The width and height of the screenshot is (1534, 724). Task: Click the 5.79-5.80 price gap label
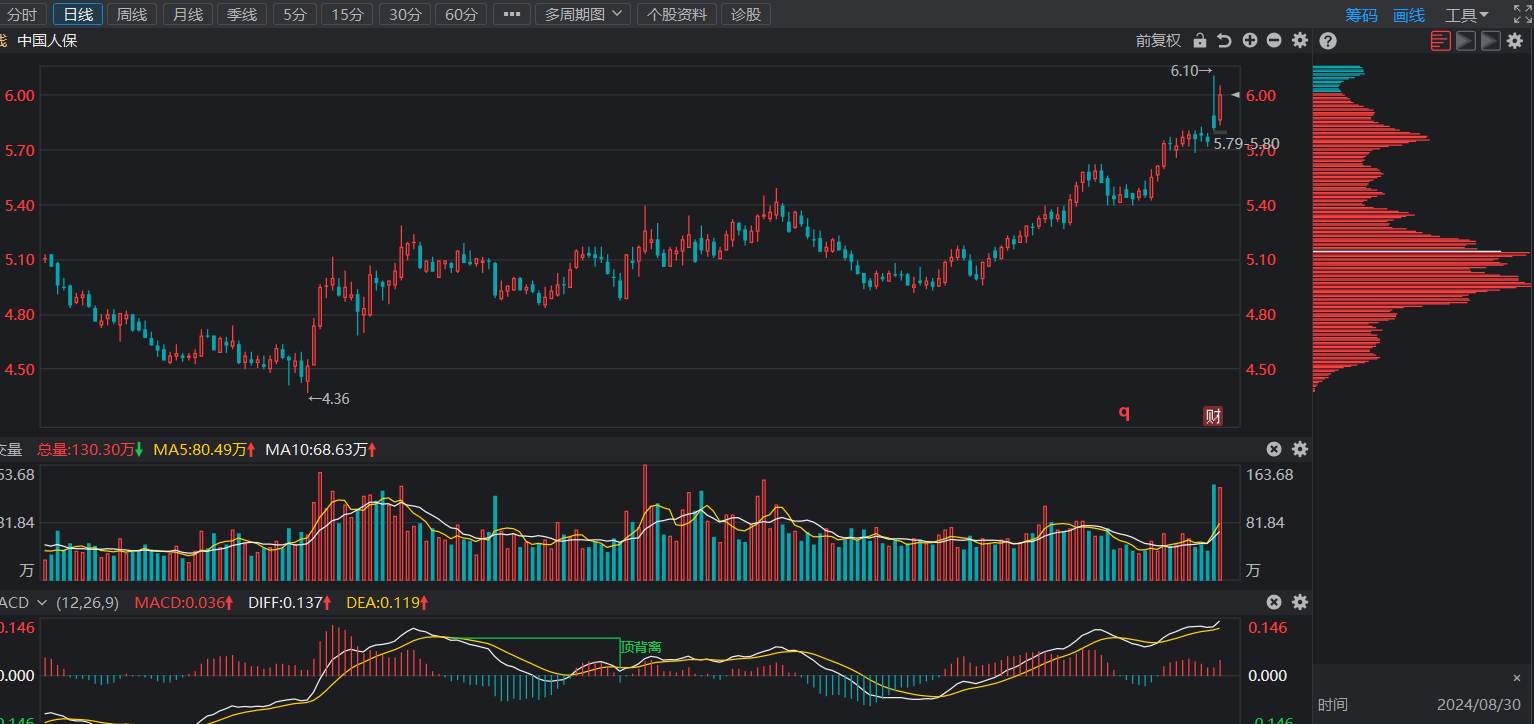1246,143
